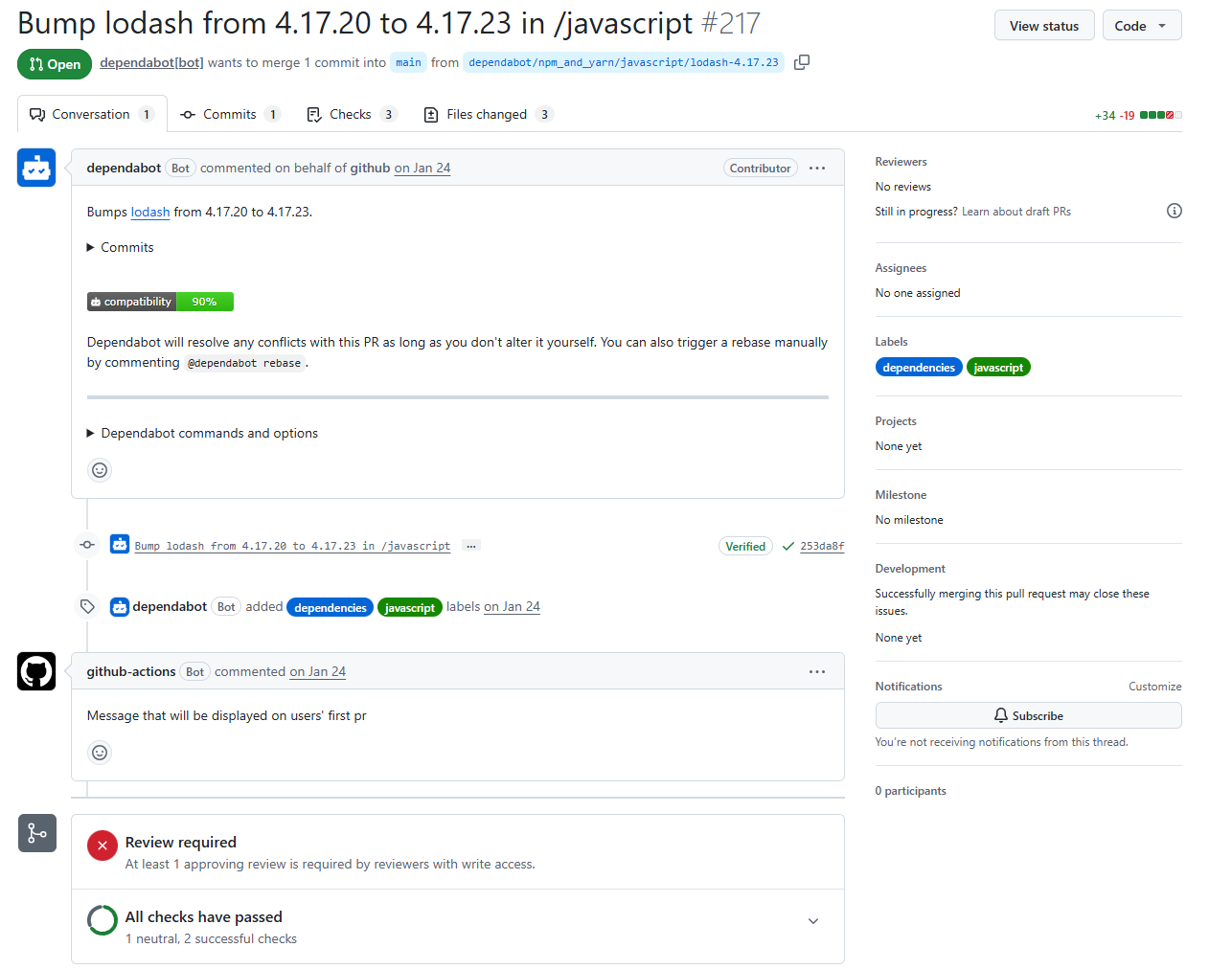Subscribe to thread notifications
The image size is (1232, 970).
tap(1028, 715)
